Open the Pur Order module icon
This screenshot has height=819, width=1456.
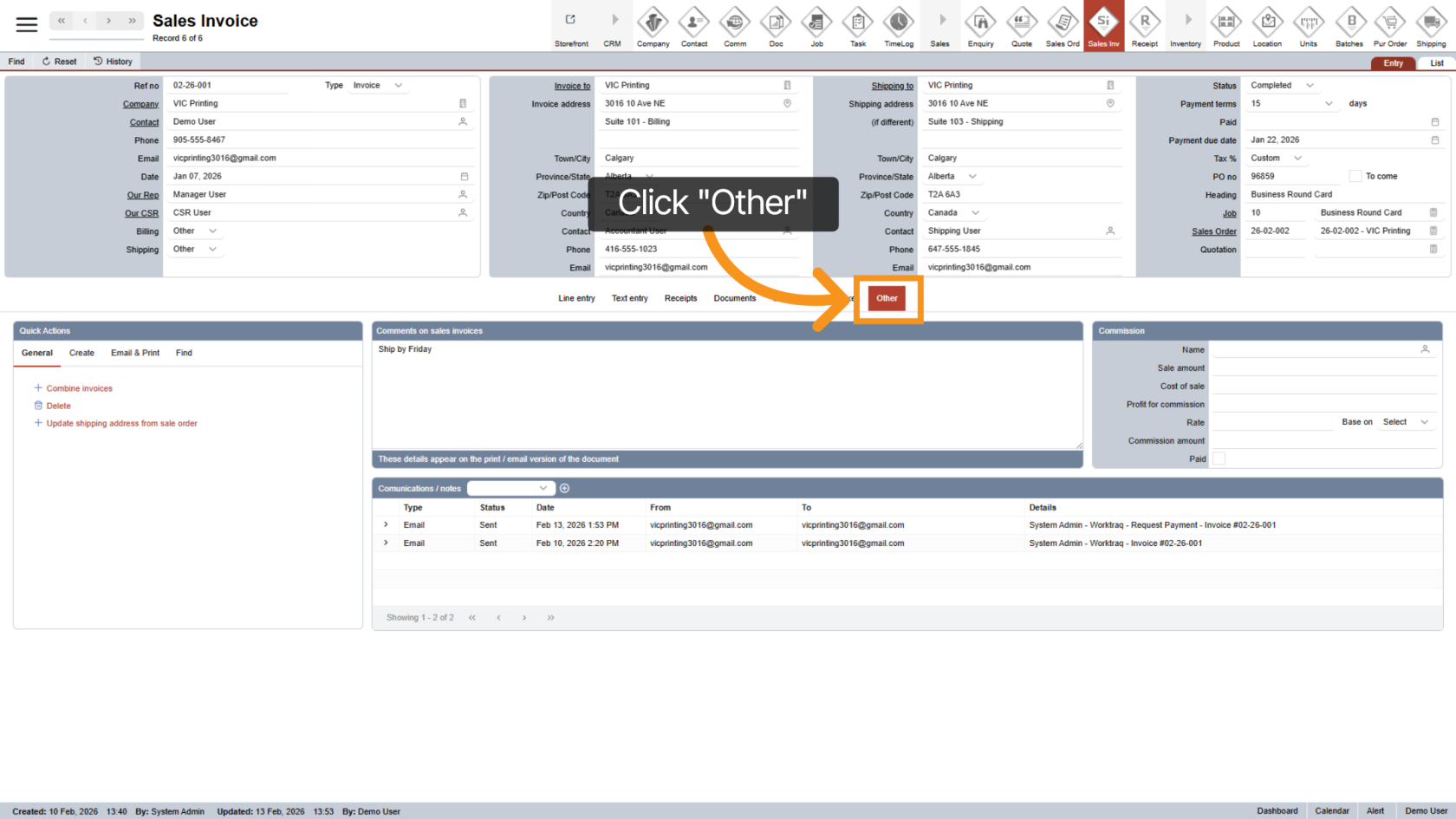[1390, 24]
